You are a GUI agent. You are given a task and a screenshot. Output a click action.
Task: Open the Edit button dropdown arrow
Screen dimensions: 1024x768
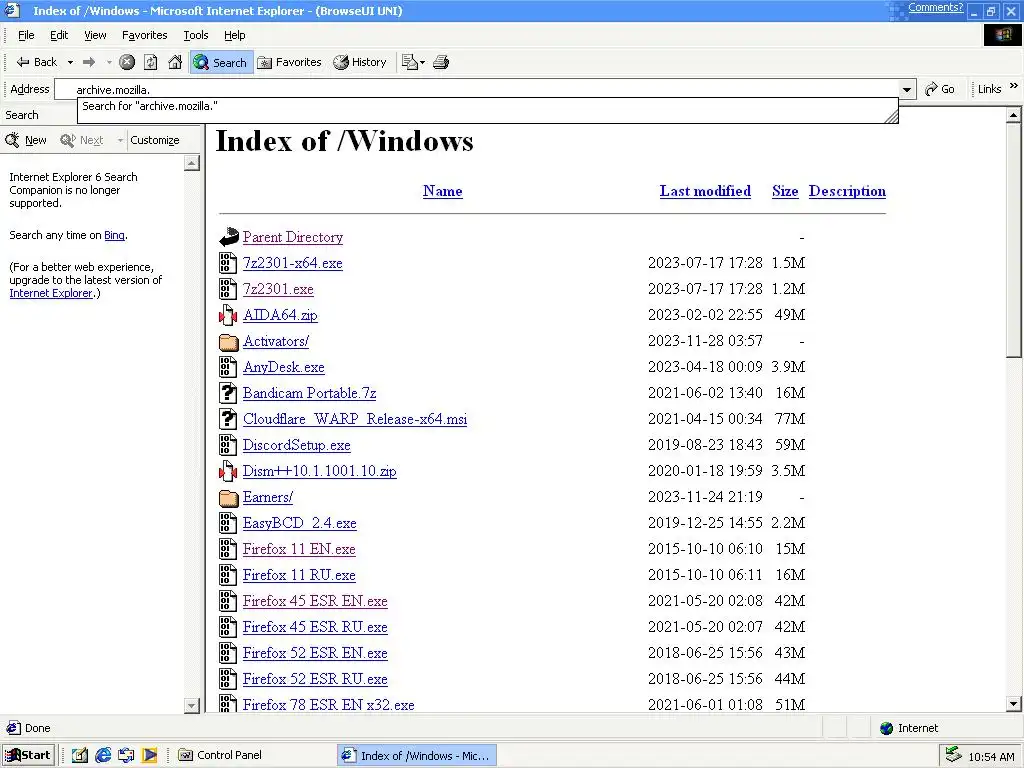tap(423, 63)
